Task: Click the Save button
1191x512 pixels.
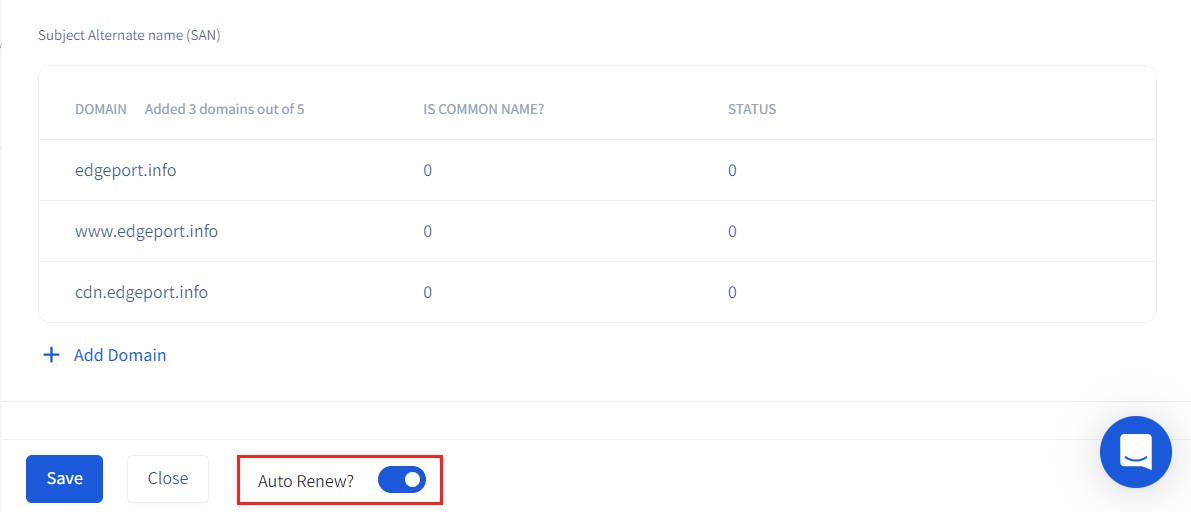Action: [x=64, y=479]
